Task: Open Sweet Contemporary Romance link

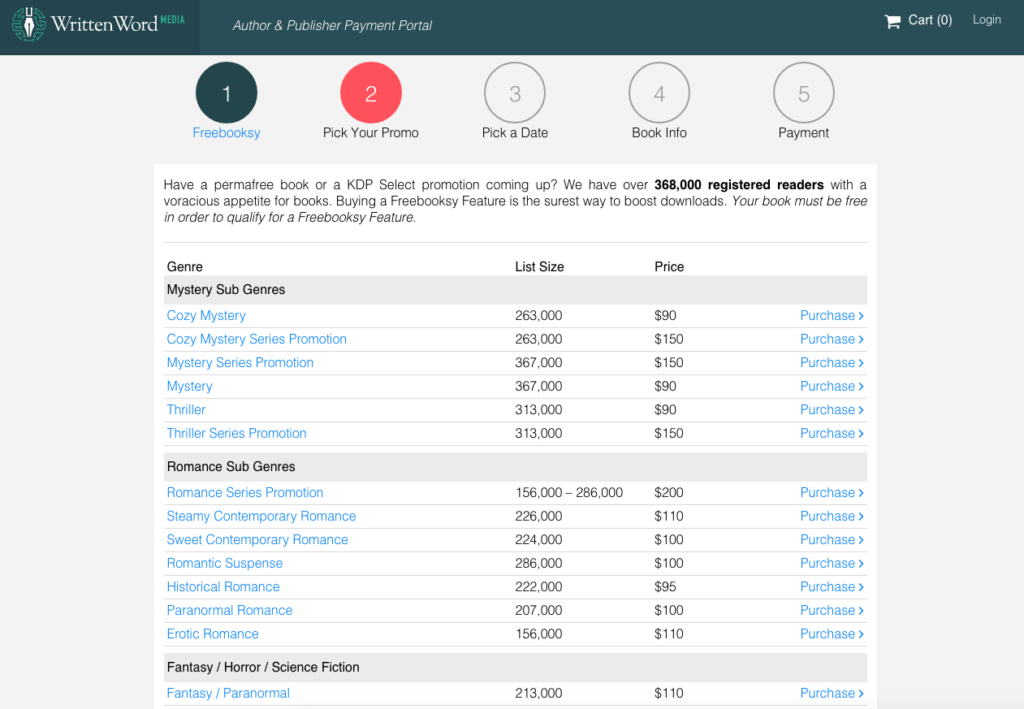Action: (257, 539)
